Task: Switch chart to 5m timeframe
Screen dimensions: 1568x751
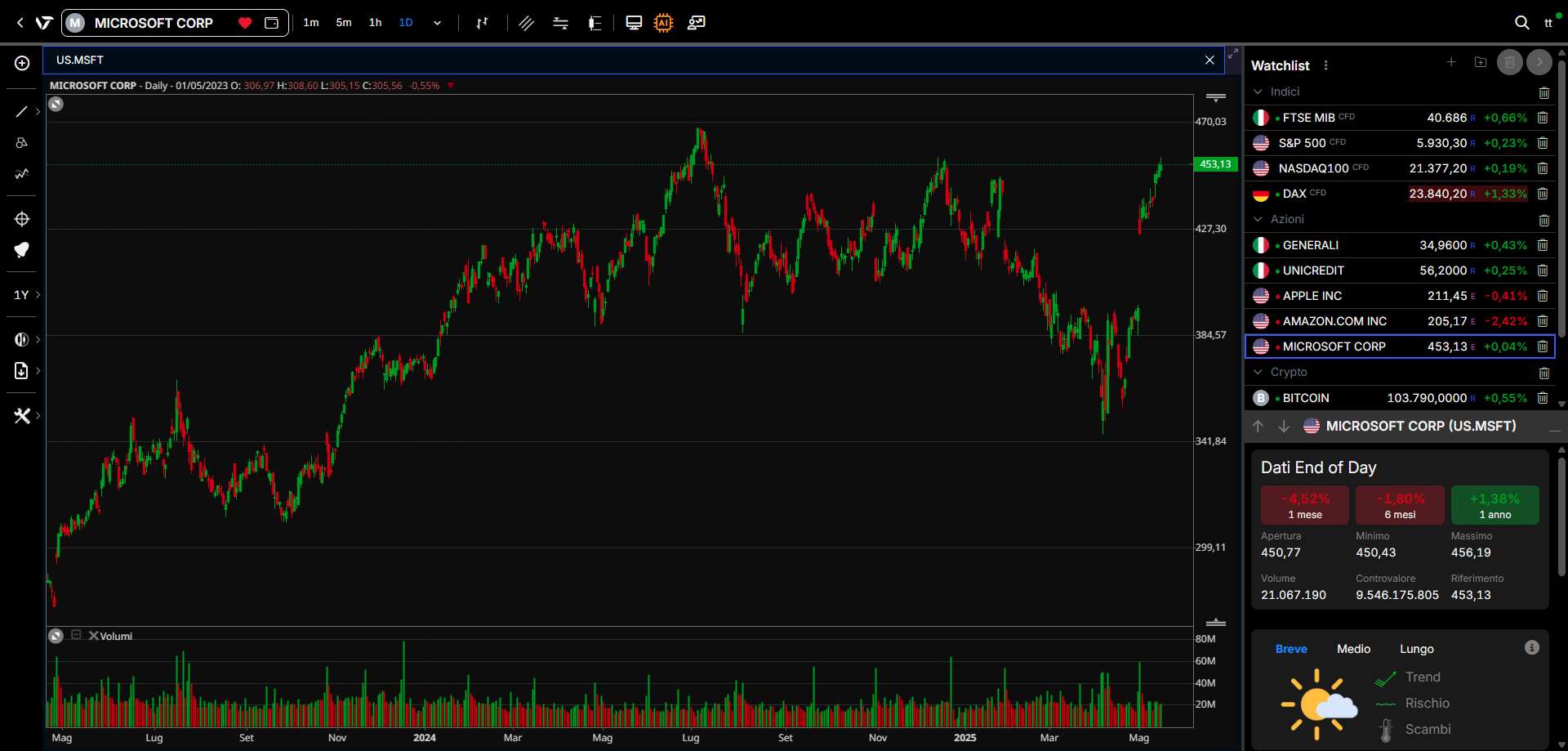Action: (x=344, y=23)
